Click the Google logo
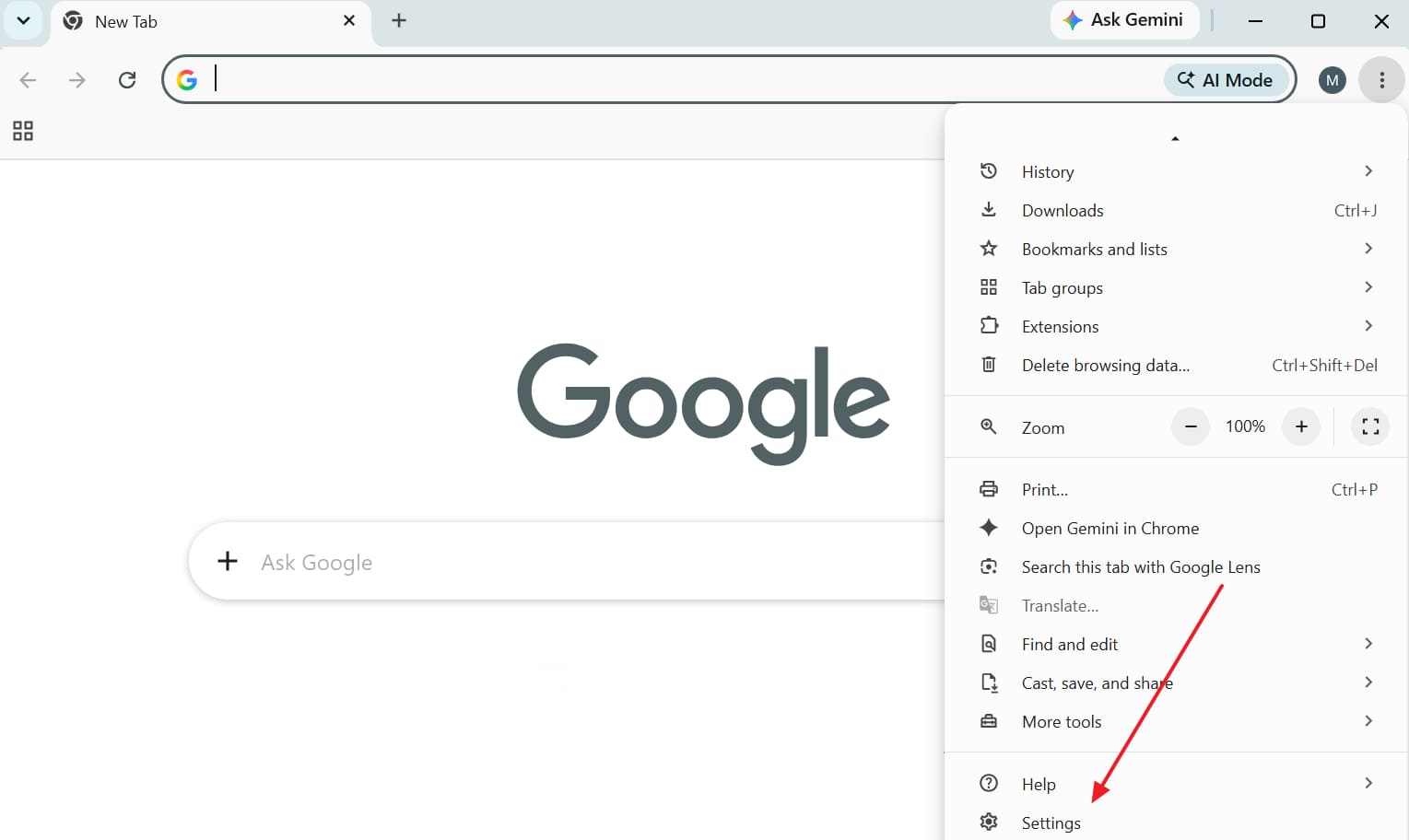Viewport: 1409px width, 840px height. pos(704,403)
